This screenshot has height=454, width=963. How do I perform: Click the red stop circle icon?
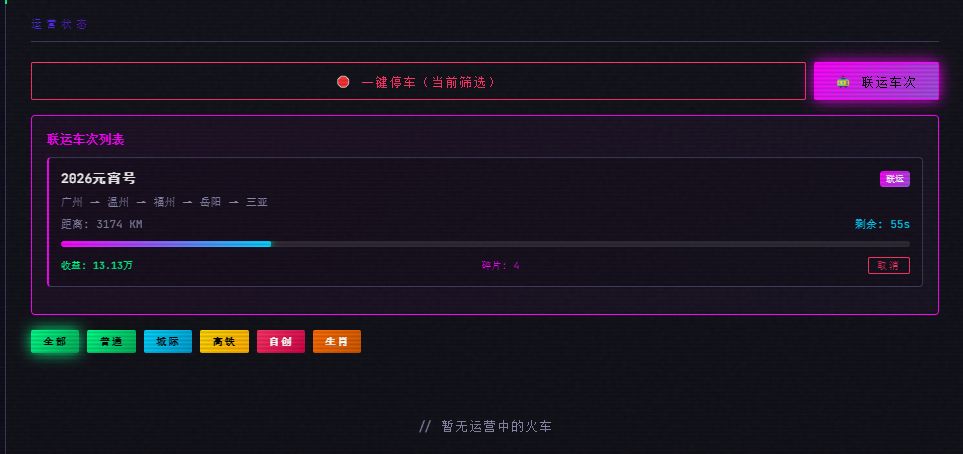click(343, 82)
